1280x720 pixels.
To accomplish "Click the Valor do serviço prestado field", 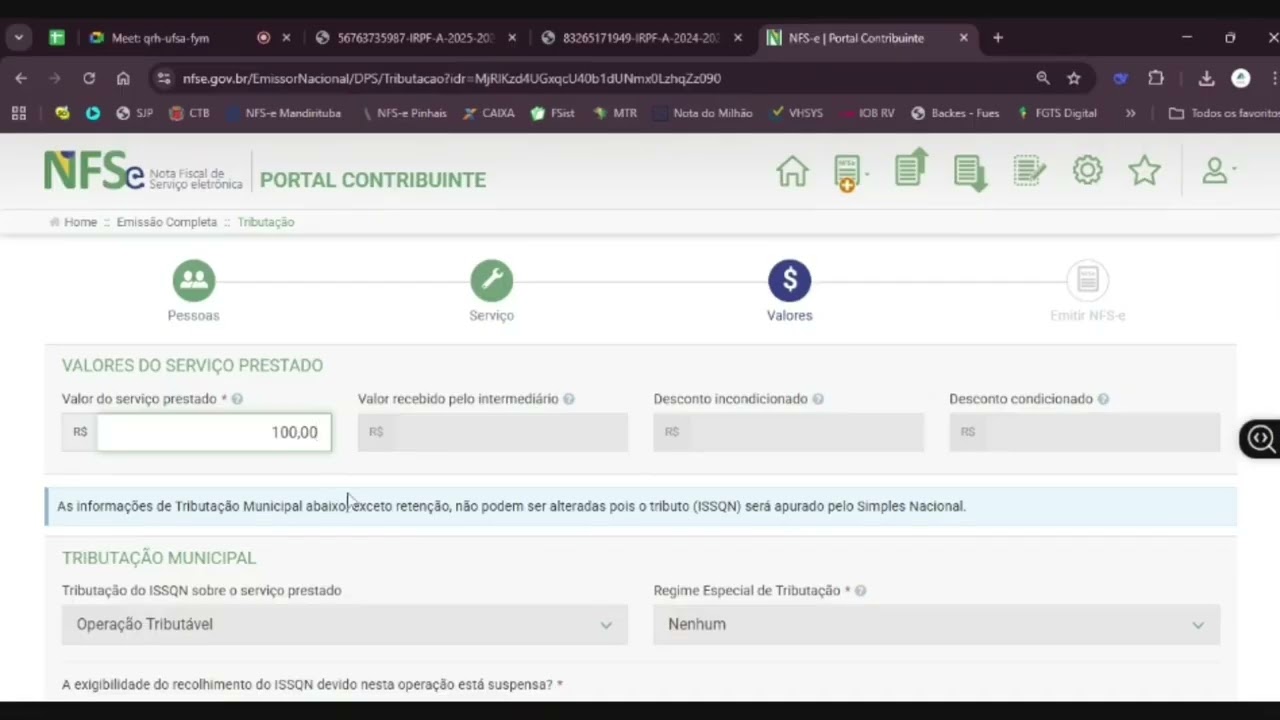I will coord(214,432).
